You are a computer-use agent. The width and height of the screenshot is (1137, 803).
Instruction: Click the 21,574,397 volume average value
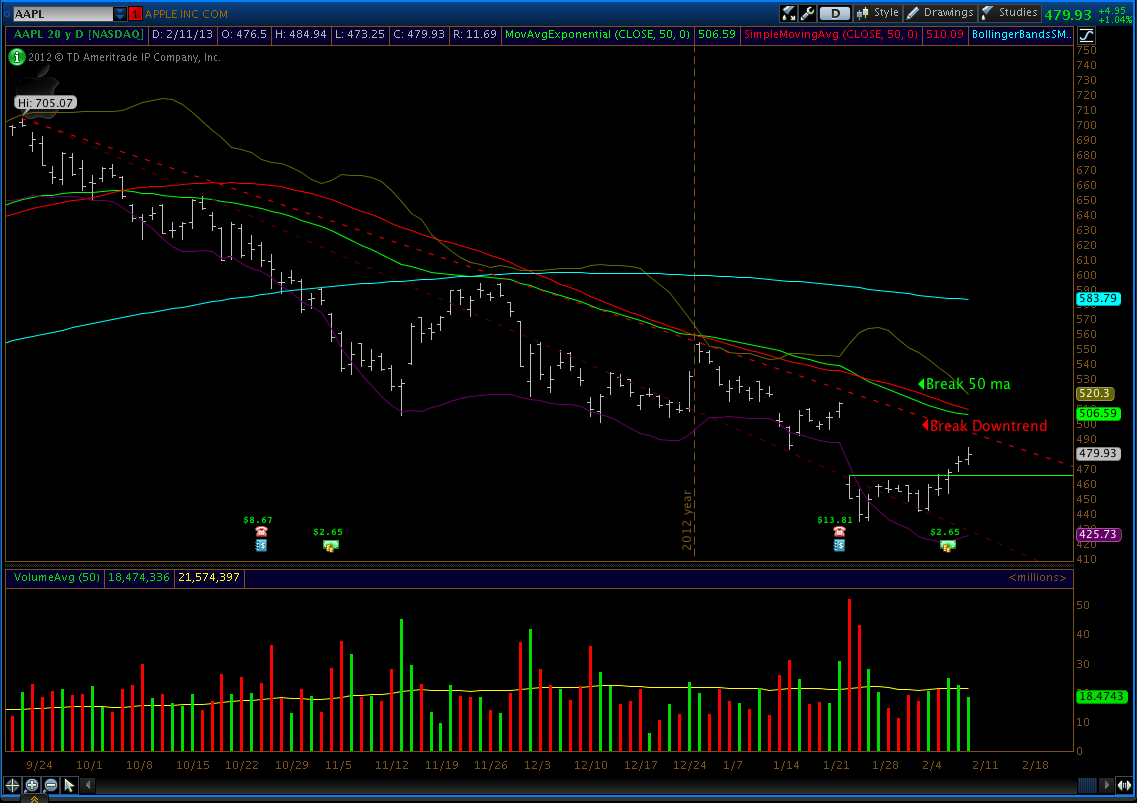point(208,577)
